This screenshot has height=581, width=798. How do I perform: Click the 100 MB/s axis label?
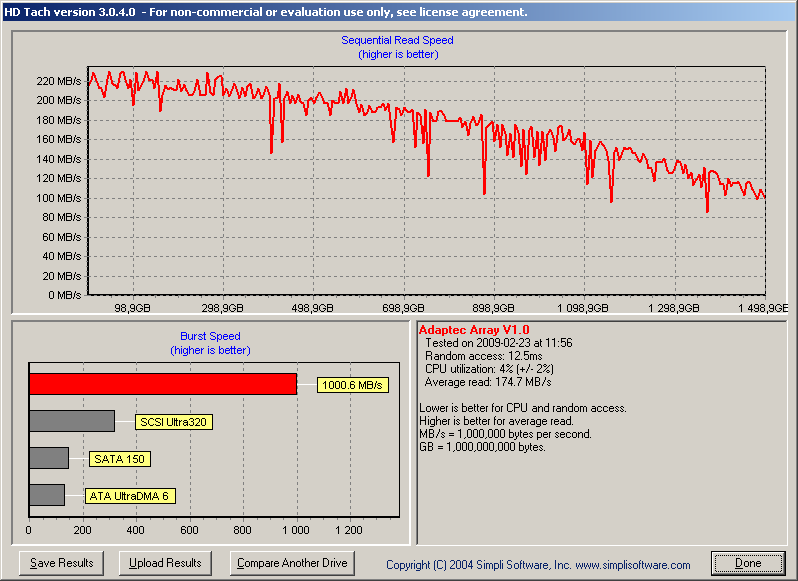59,198
